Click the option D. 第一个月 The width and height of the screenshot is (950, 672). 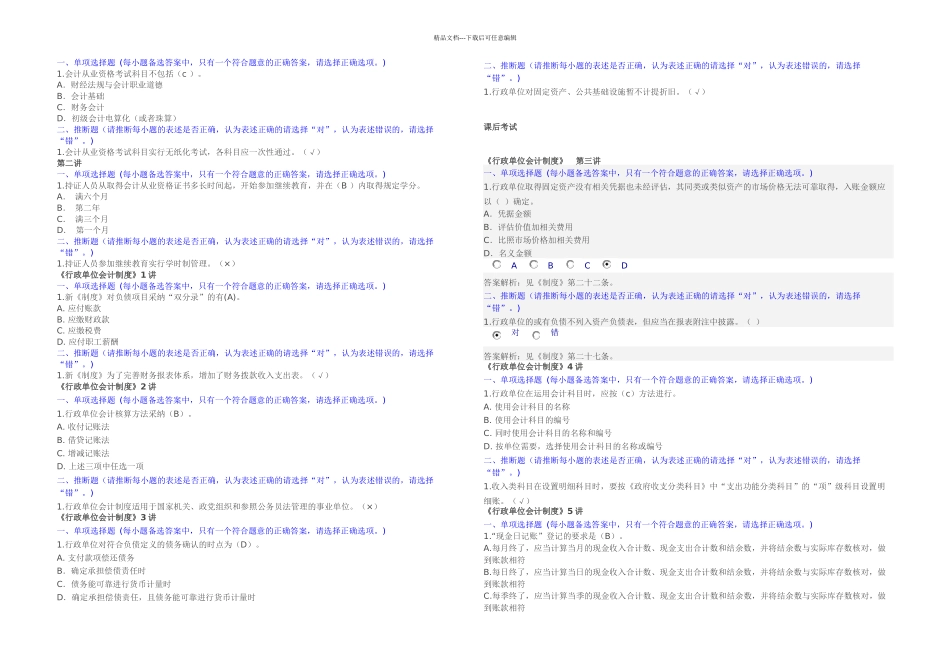[x=82, y=230]
